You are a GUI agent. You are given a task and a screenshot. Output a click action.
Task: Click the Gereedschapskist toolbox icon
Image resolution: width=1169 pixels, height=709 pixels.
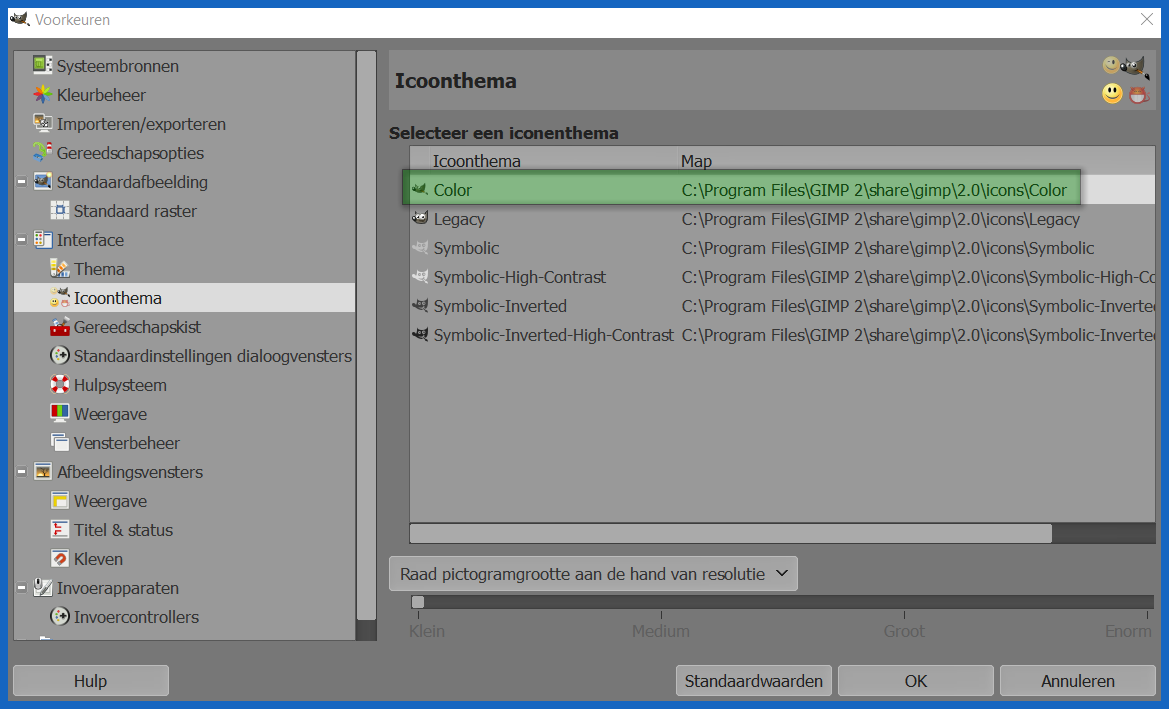(x=60, y=327)
